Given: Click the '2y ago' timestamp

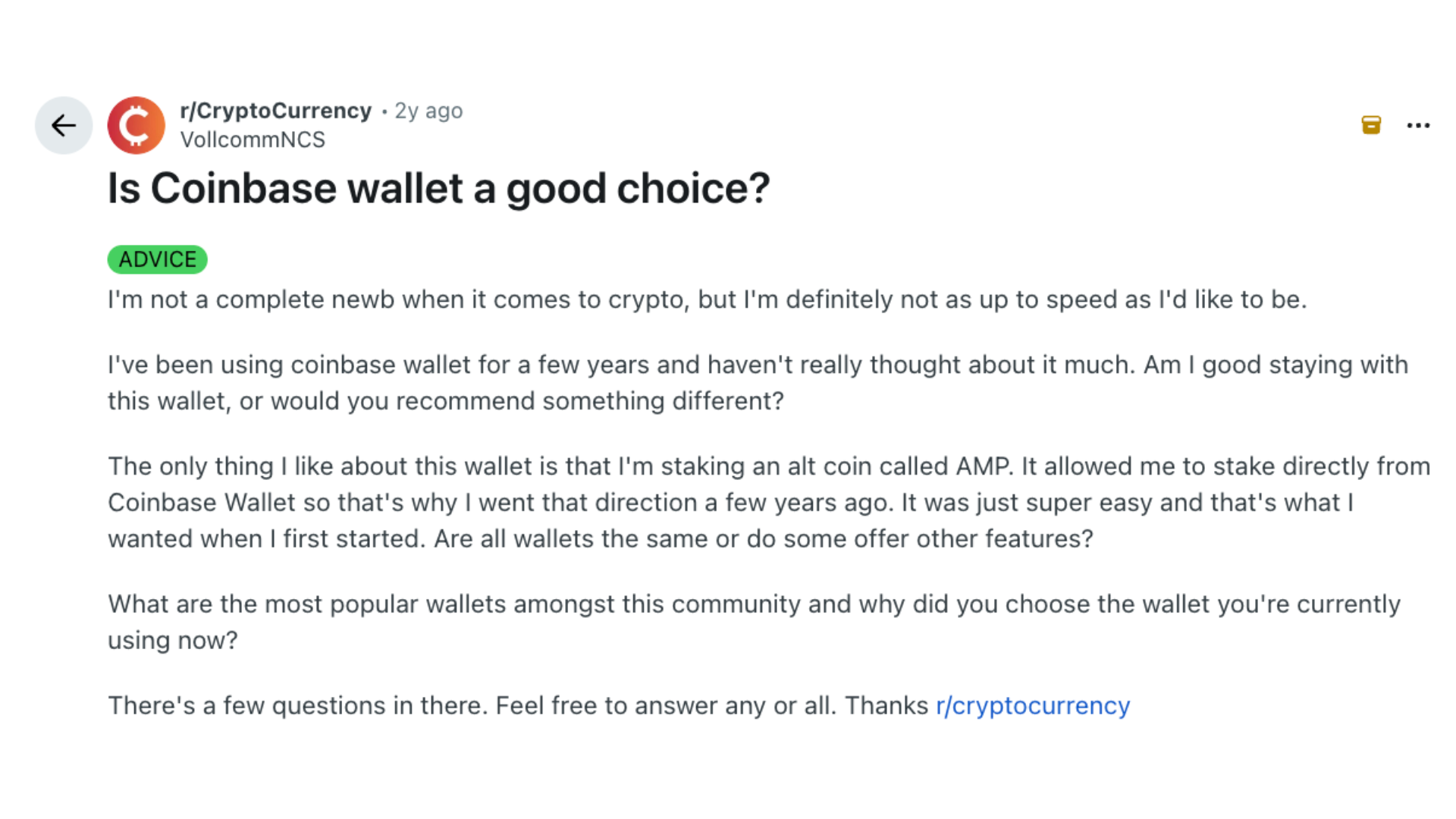Looking at the screenshot, I should (x=428, y=111).
